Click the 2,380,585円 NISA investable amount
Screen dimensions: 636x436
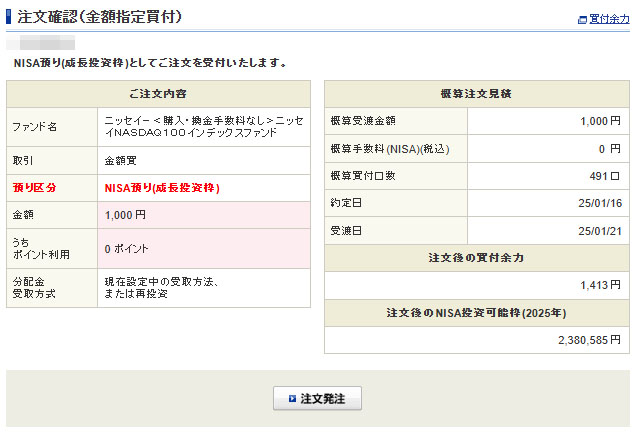tap(589, 340)
